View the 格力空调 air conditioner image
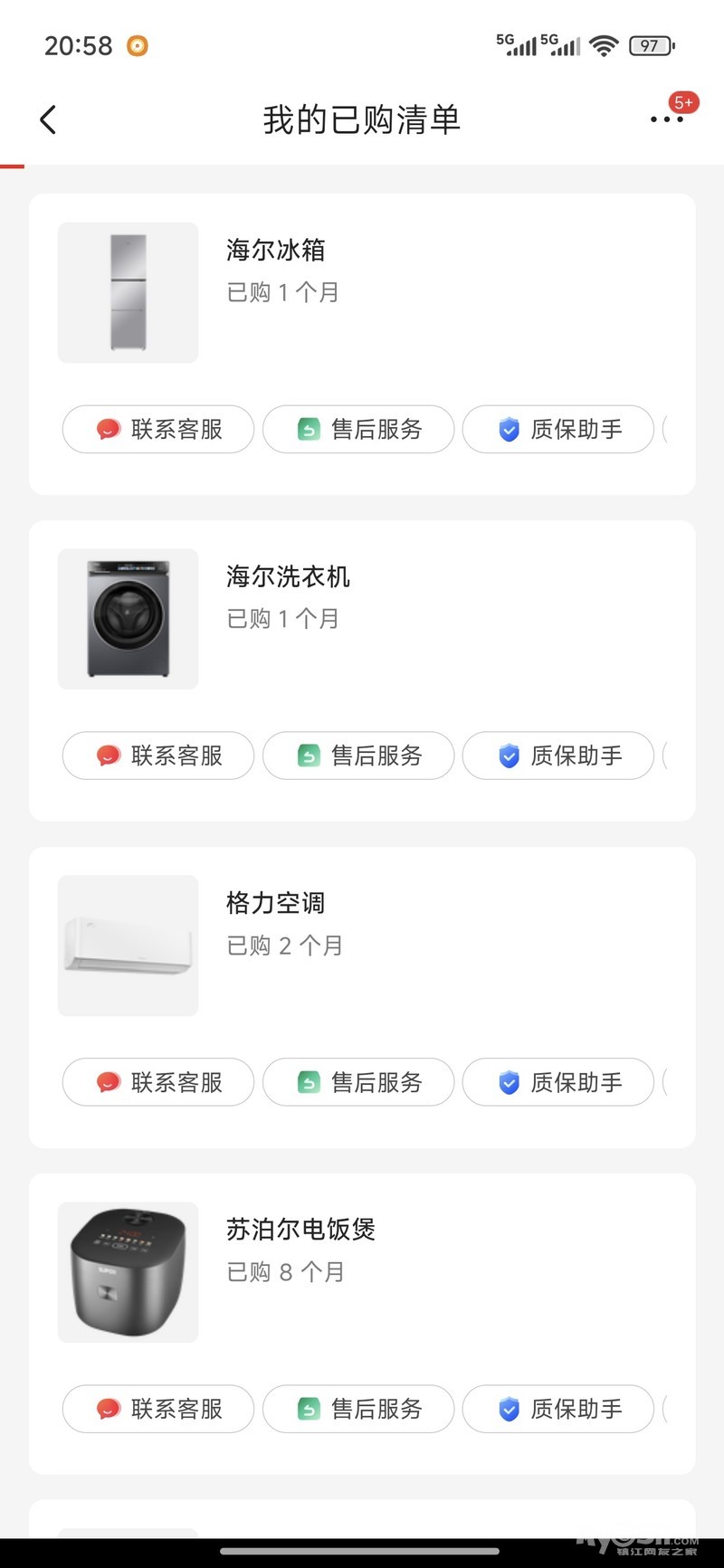 pyautogui.click(x=128, y=946)
